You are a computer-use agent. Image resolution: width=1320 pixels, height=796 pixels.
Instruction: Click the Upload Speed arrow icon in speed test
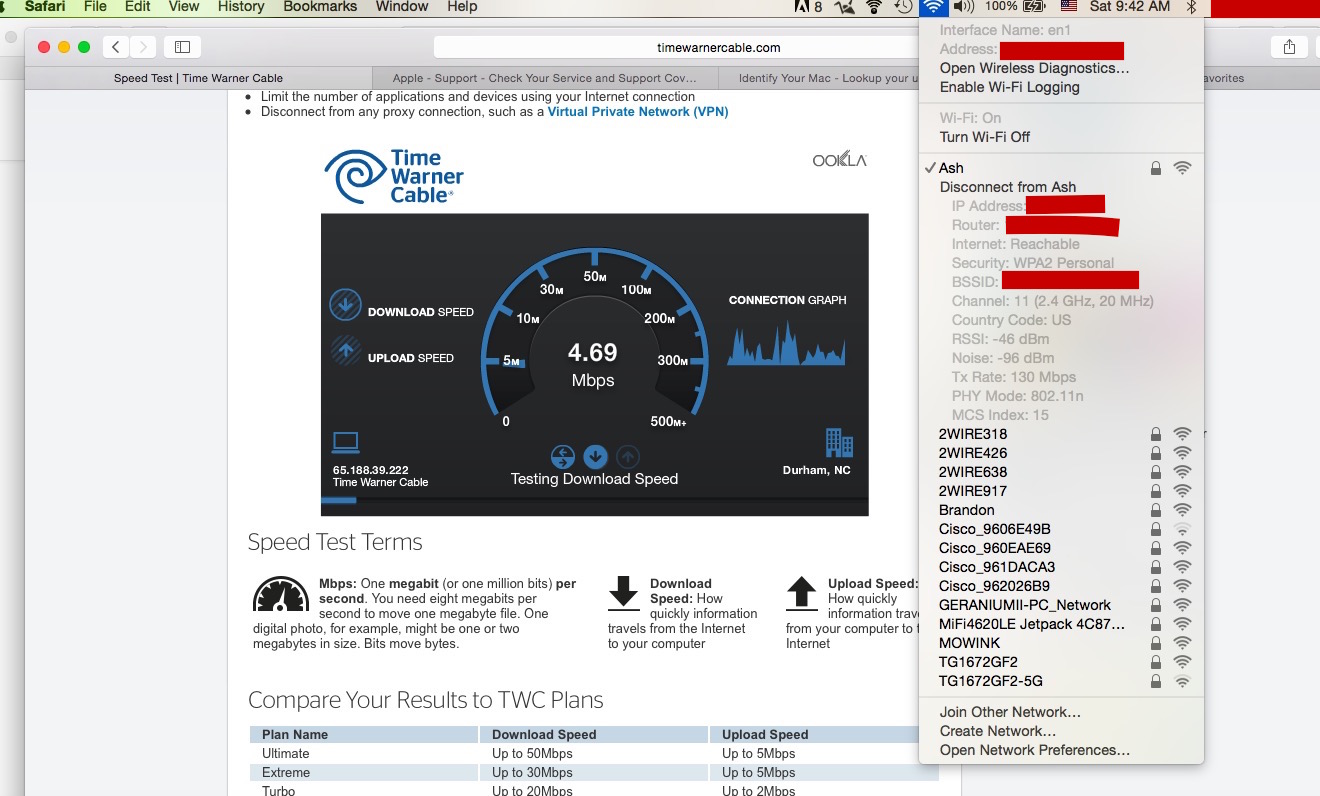tap(345, 350)
